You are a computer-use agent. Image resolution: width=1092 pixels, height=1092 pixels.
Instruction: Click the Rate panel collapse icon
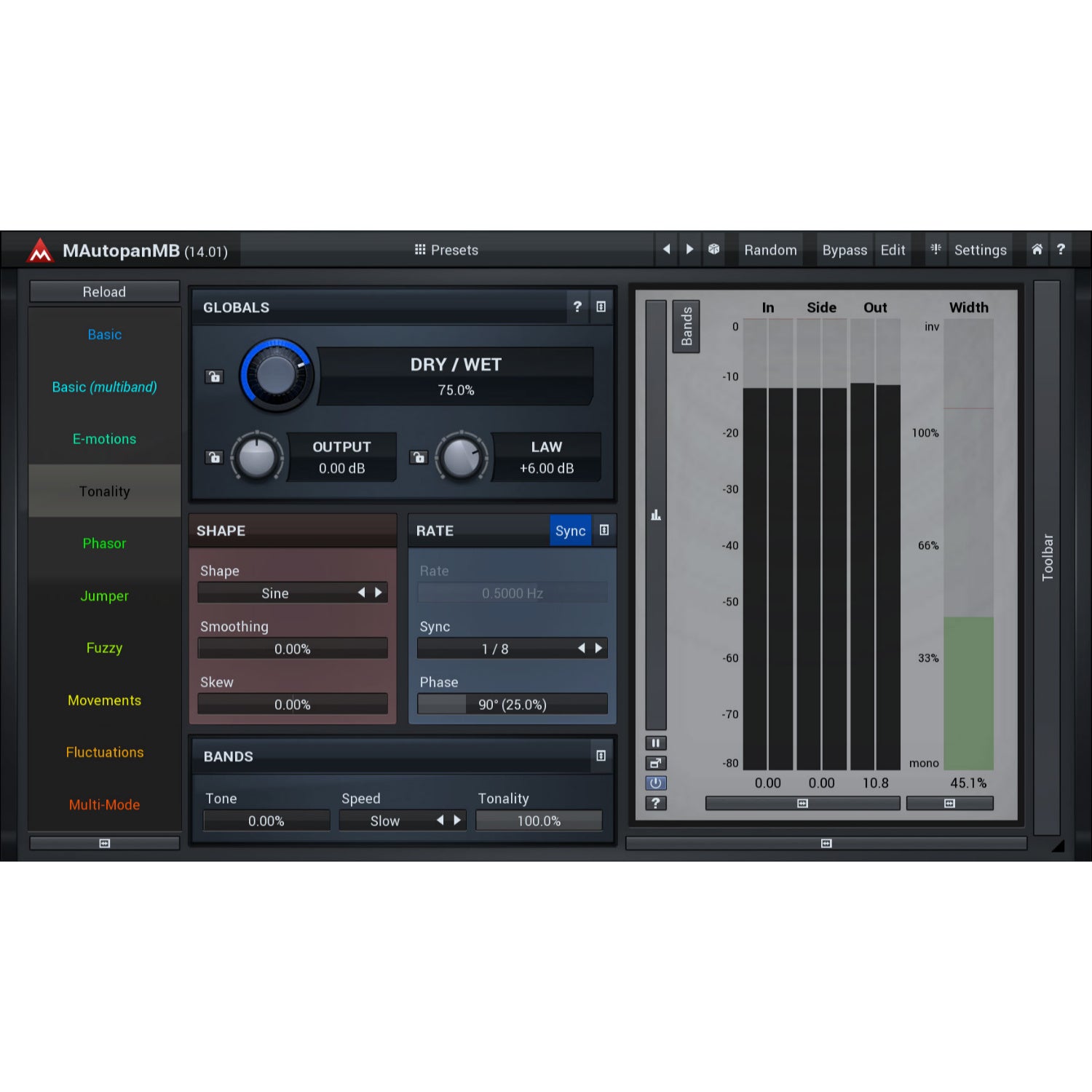click(x=604, y=531)
